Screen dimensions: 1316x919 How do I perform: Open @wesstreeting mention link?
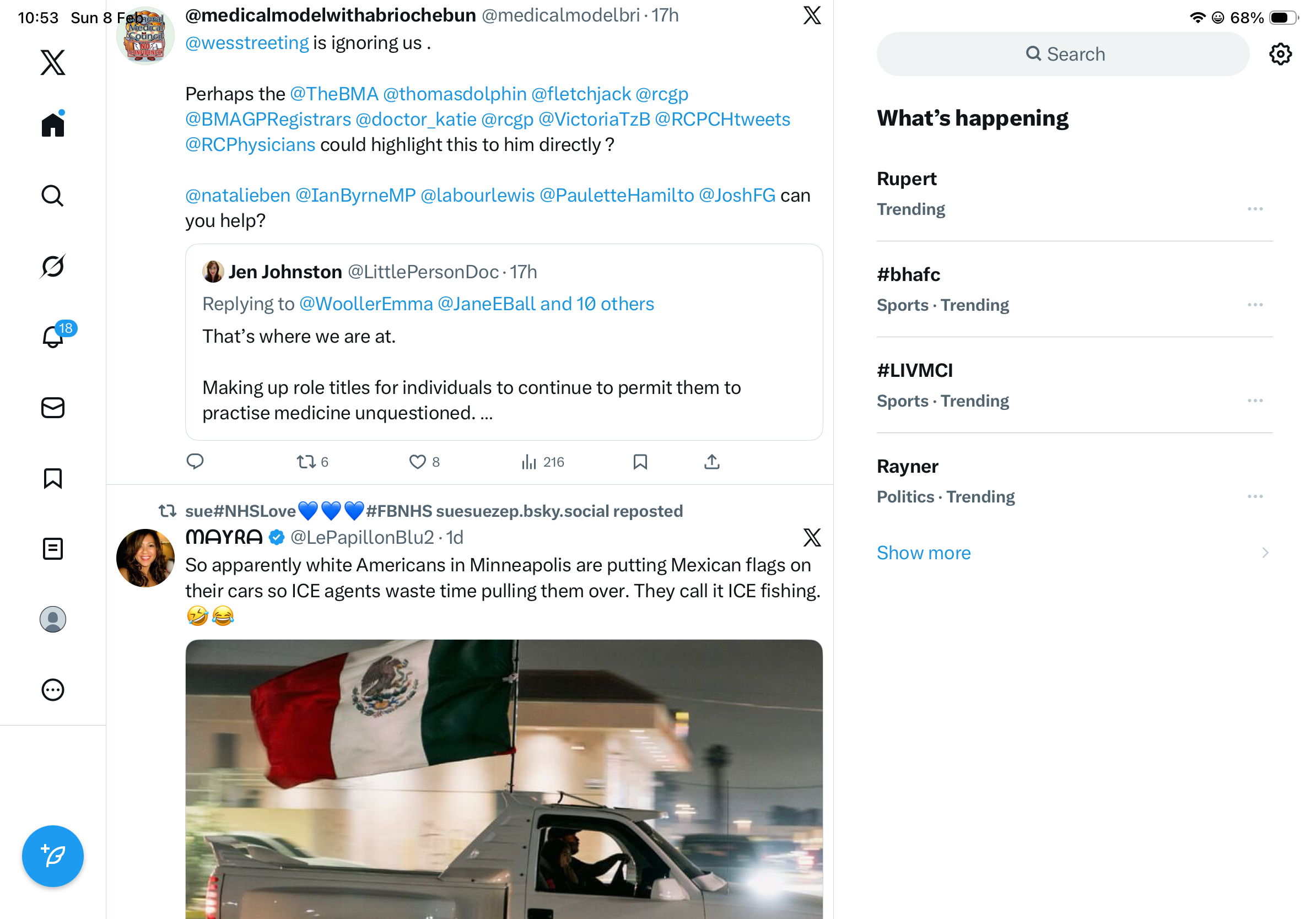pos(247,43)
